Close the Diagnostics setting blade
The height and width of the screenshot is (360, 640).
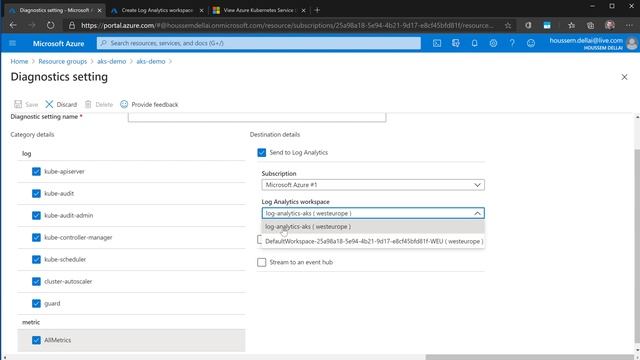pyautogui.click(x=624, y=77)
